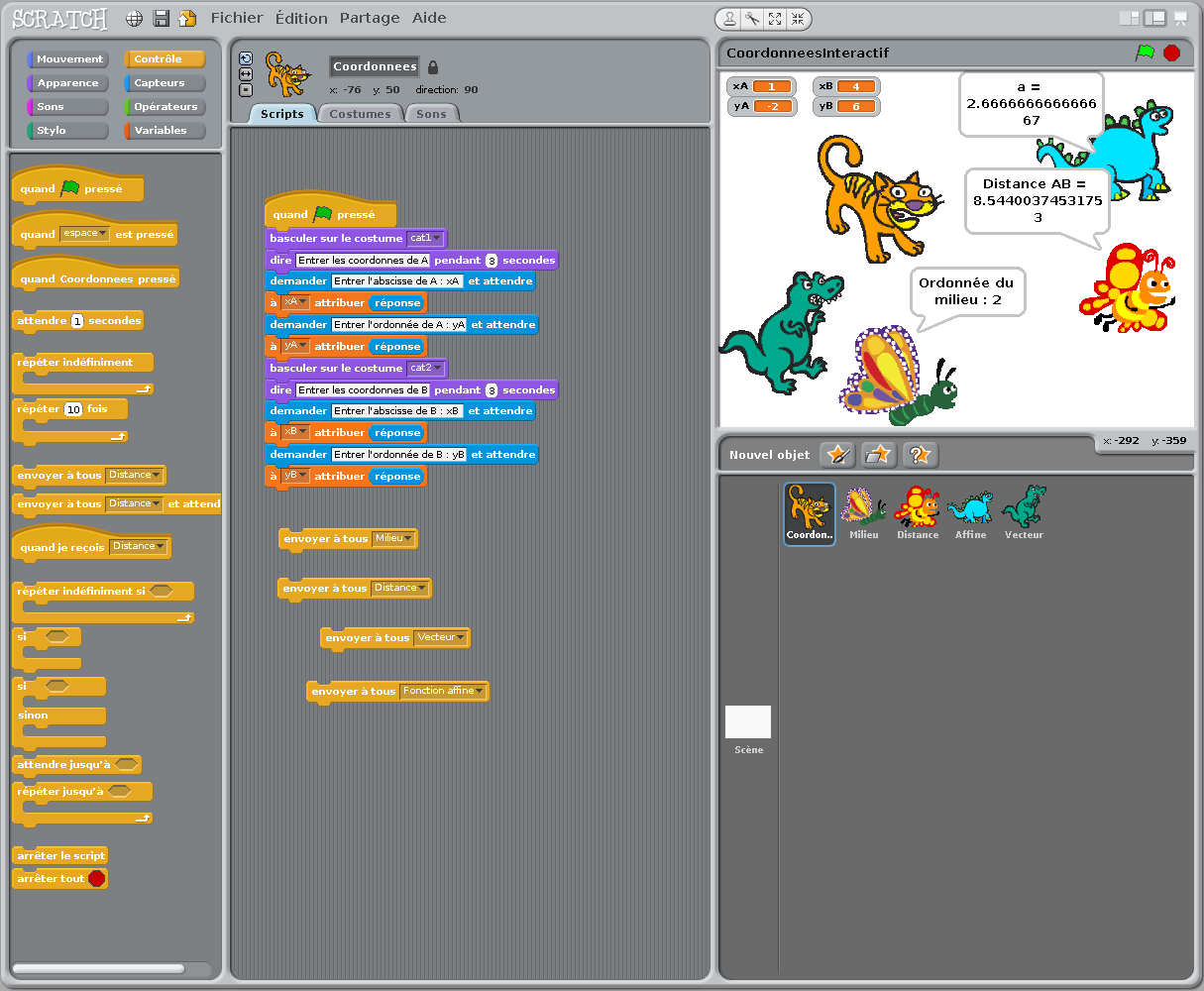
Task: Select the shrink sprite tool
Action: (x=798, y=19)
